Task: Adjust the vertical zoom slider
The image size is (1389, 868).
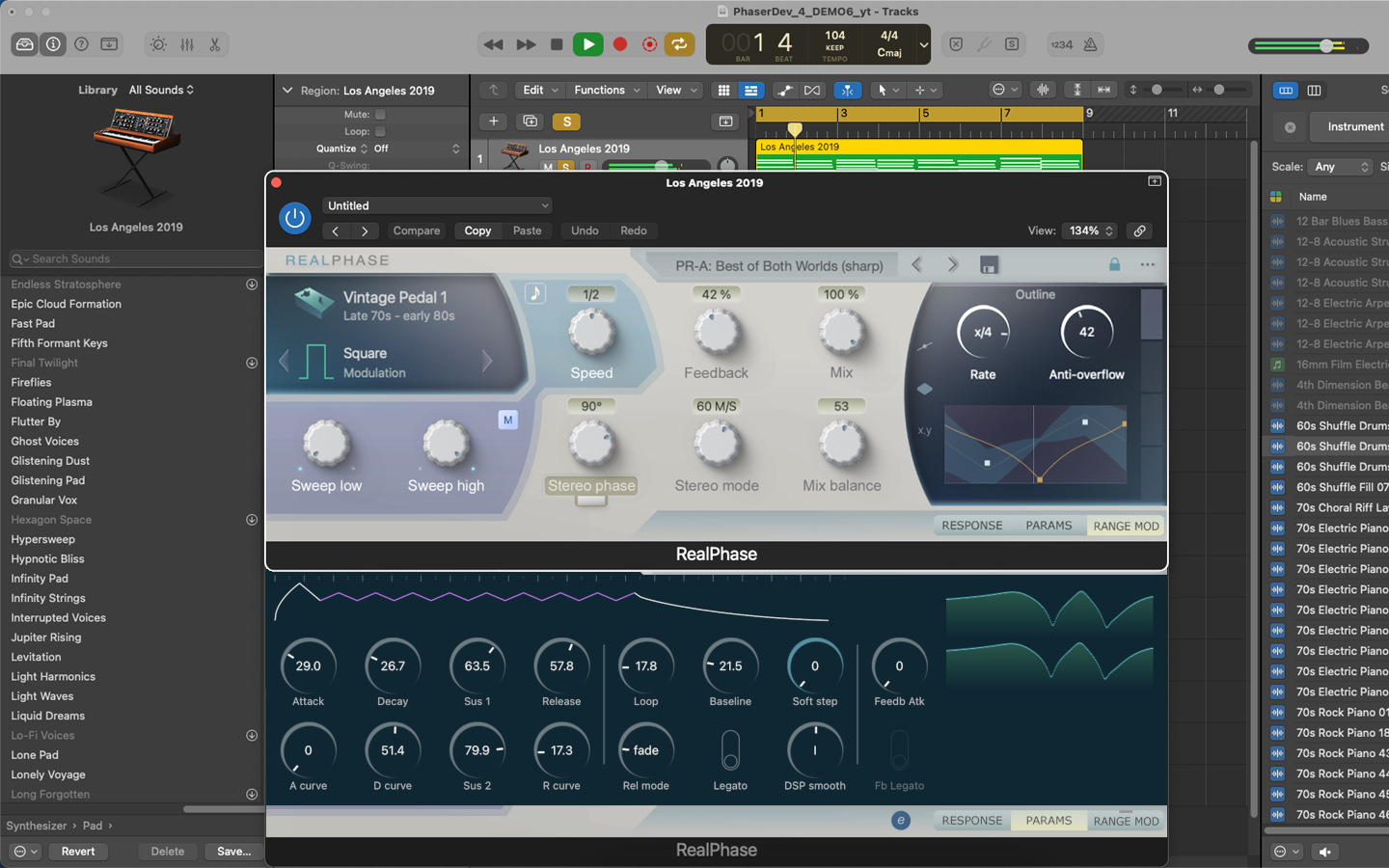Action: pos(1157,90)
